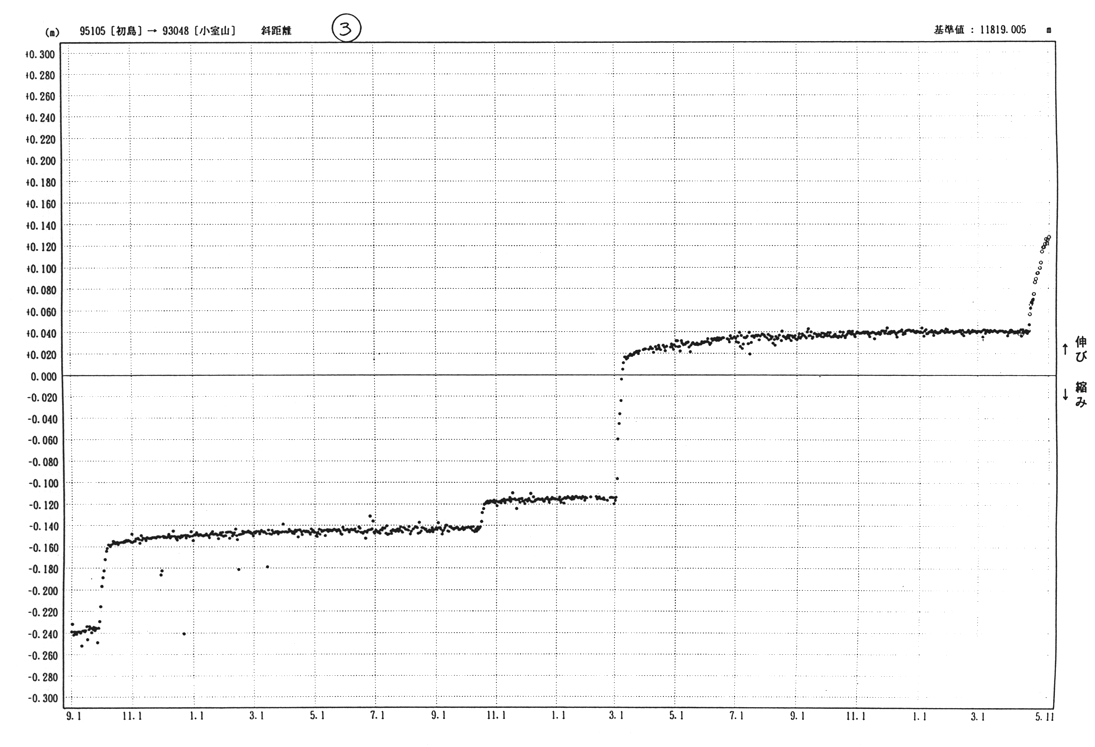Click the 5.11 x-axis end label

1042,717
